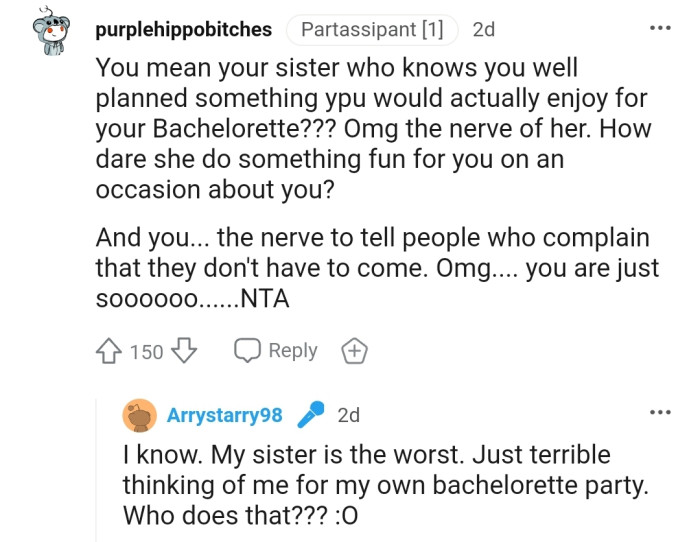Click the Reply speech bubble icon
The image size is (700, 542).
click(246, 351)
